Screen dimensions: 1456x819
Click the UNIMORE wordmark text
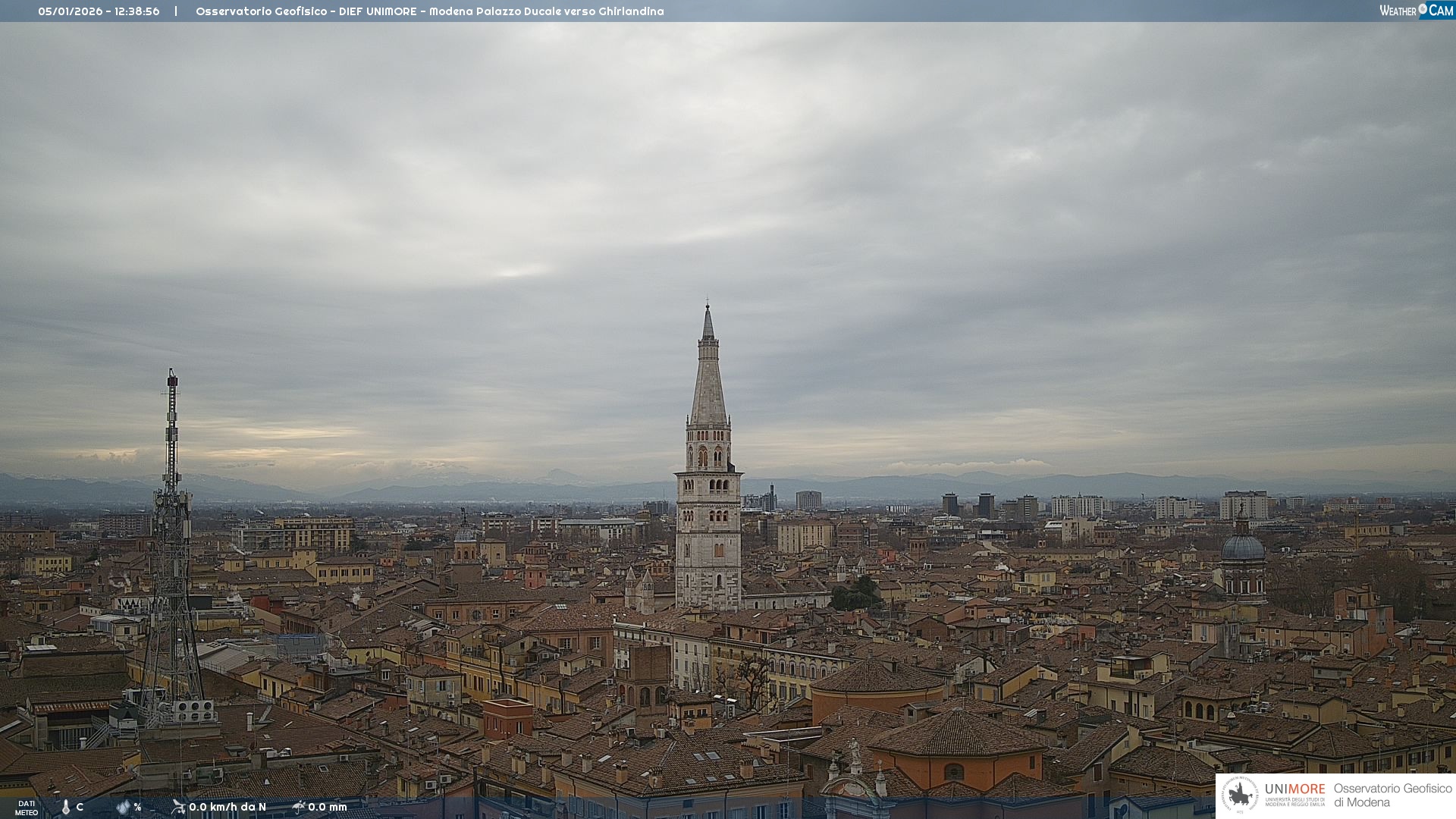pyautogui.click(x=1294, y=789)
